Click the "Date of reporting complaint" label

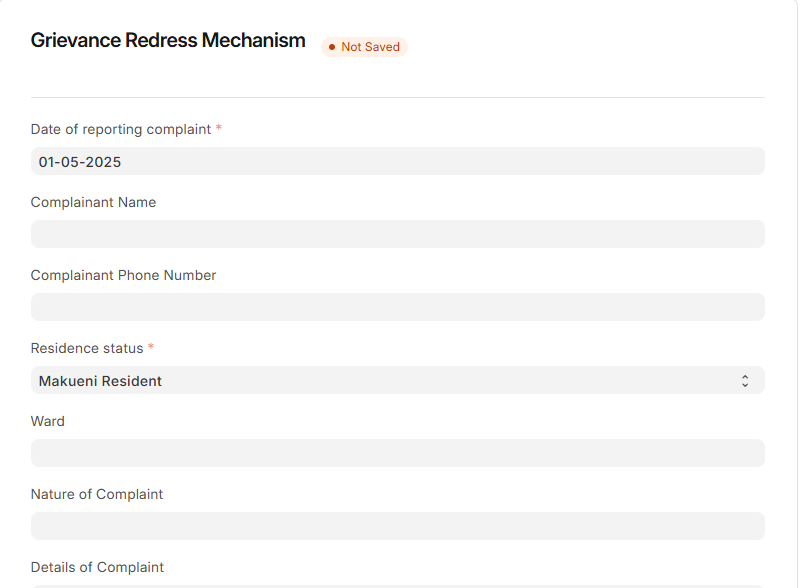coord(121,129)
